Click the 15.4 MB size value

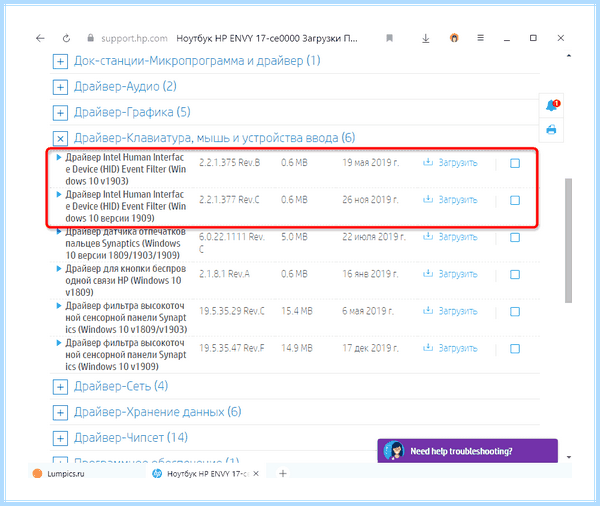(297, 311)
